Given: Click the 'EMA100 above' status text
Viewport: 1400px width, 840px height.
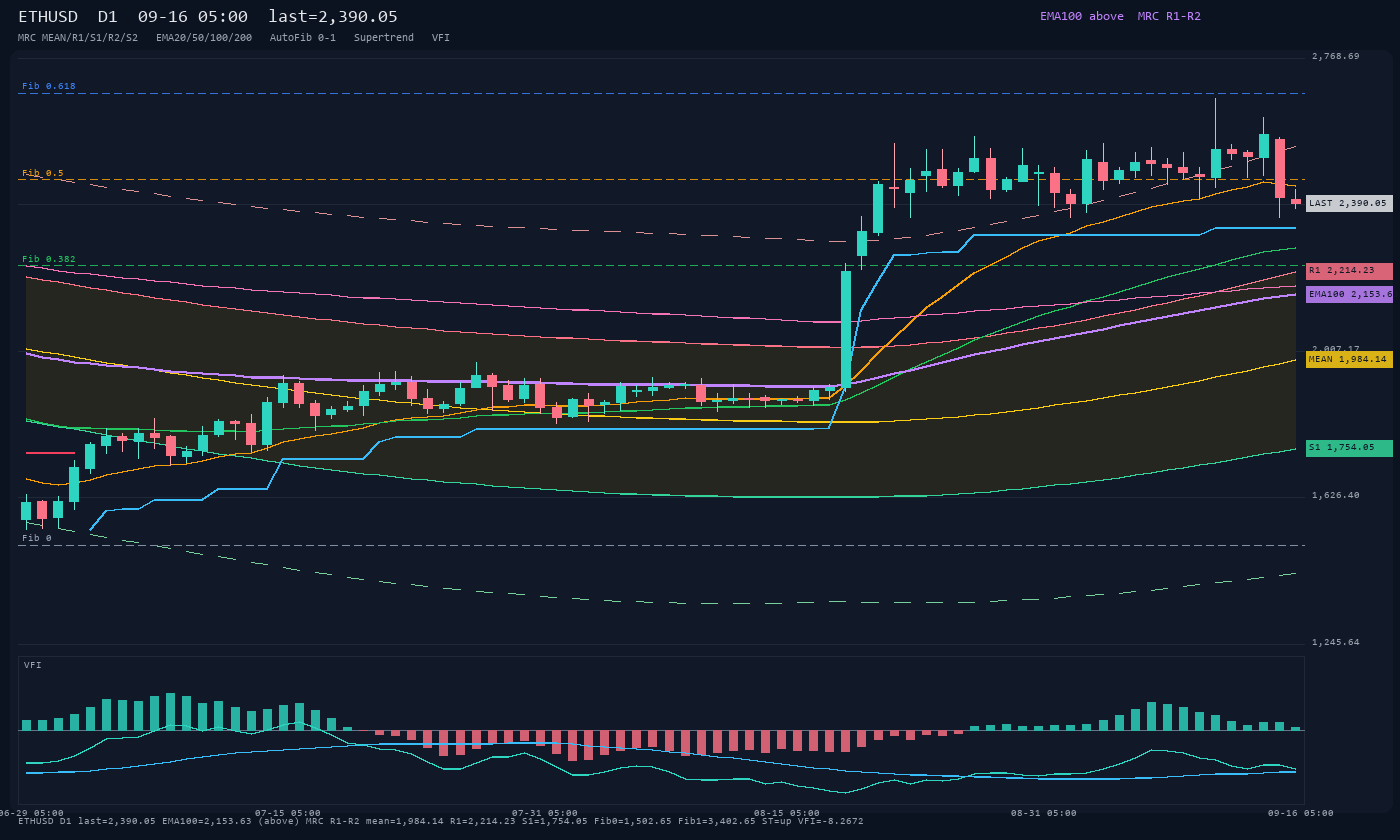Looking at the screenshot, I should [1081, 16].
